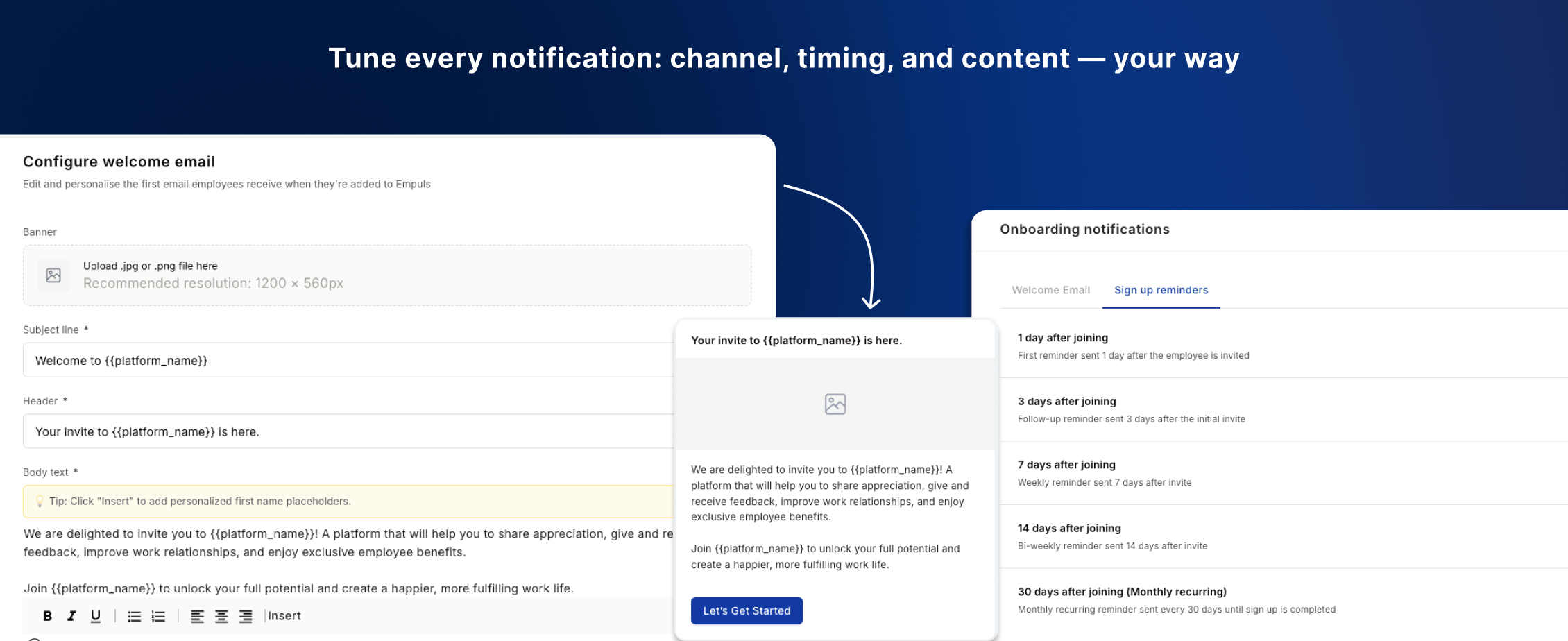Click the Configure welcome email heading
Viewport: 1568px width, 641px height.
click(x=119, y=162)
